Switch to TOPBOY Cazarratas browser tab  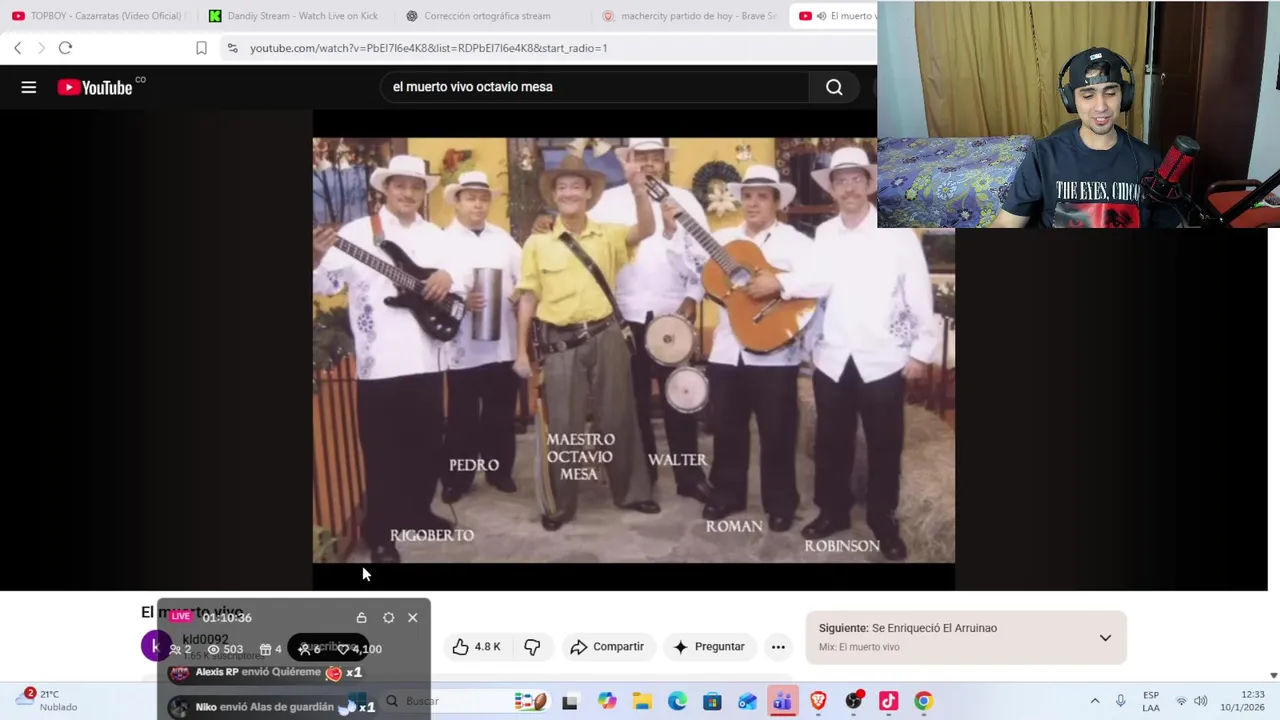[x=97, y=16]
